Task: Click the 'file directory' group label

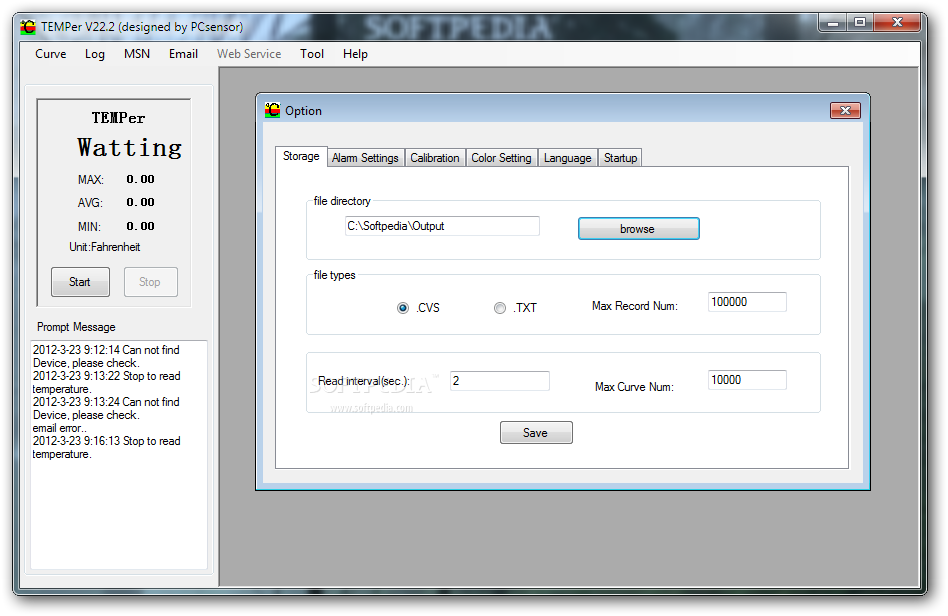Action: (x=342, y=201)
